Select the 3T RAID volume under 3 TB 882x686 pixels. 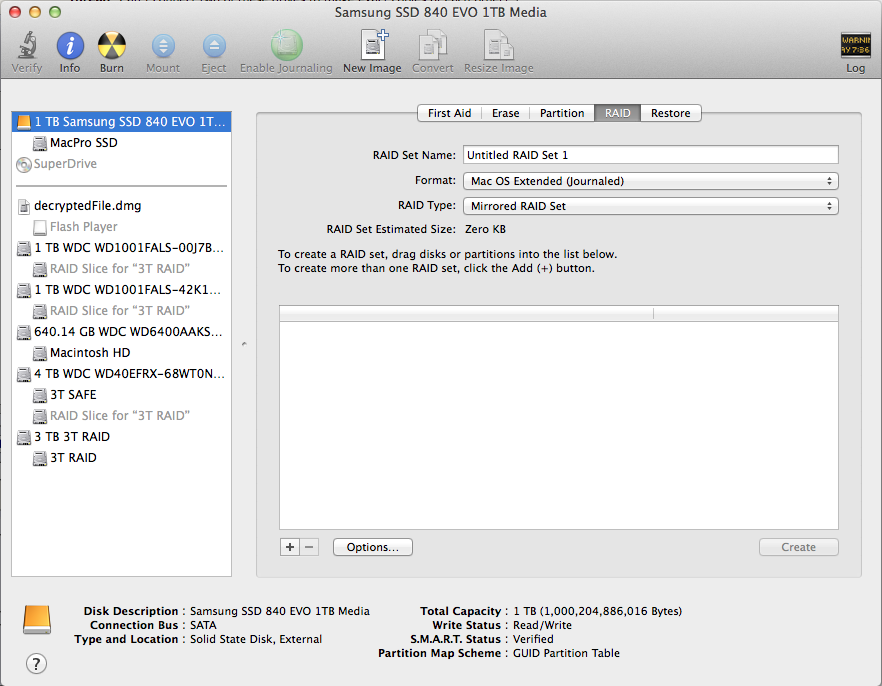click(x=73, y=458)
